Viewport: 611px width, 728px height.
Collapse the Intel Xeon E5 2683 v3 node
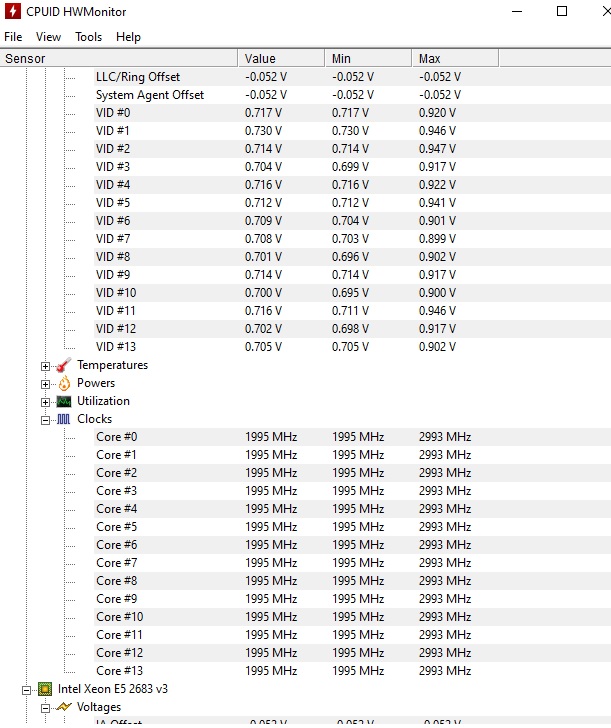click(26, 690)
